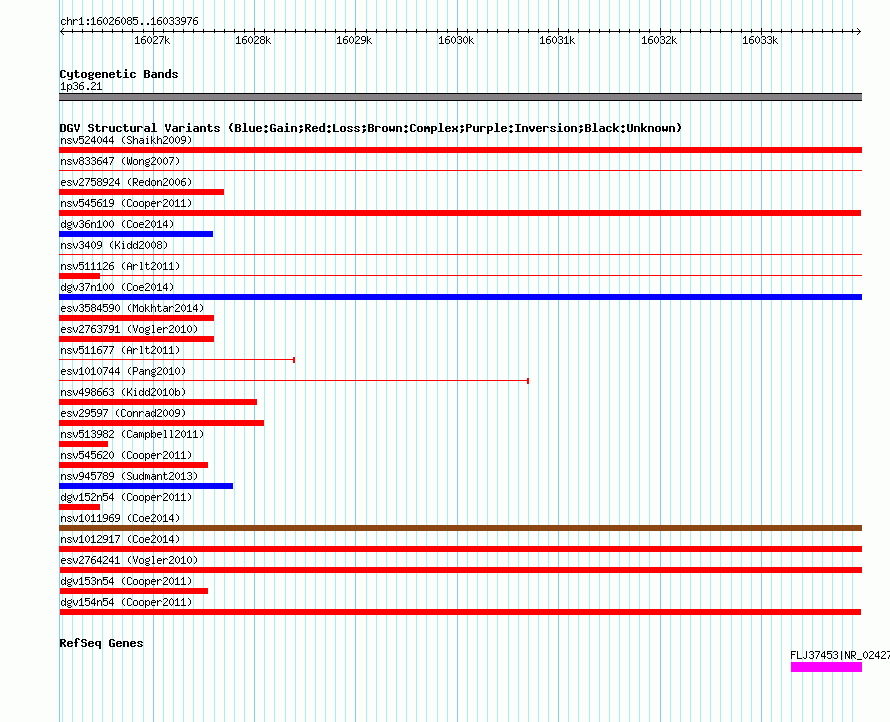Click the nsv3409 (Kidd2008) variant label
890x722 pixels.
(114, 245)
